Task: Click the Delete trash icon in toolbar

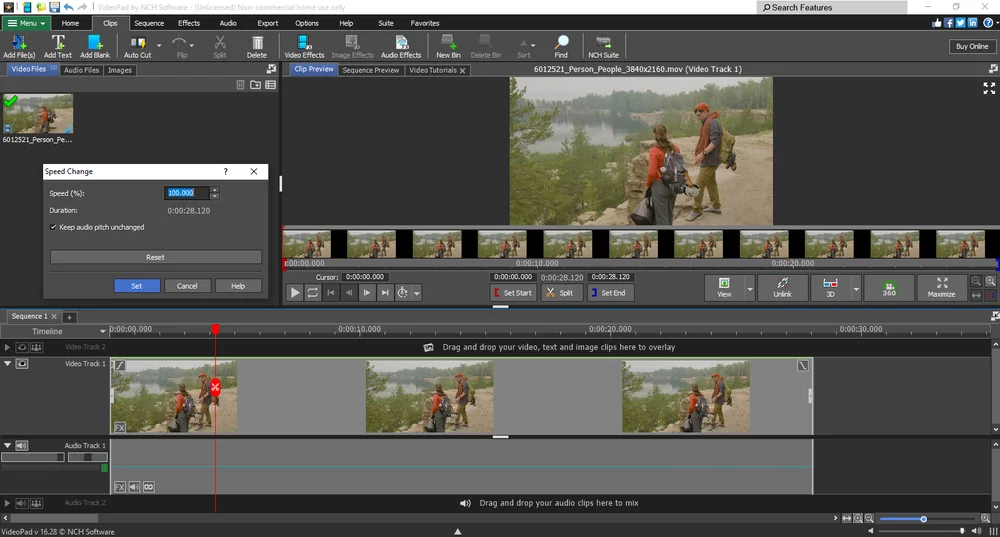Action: (x=257, y=46)
